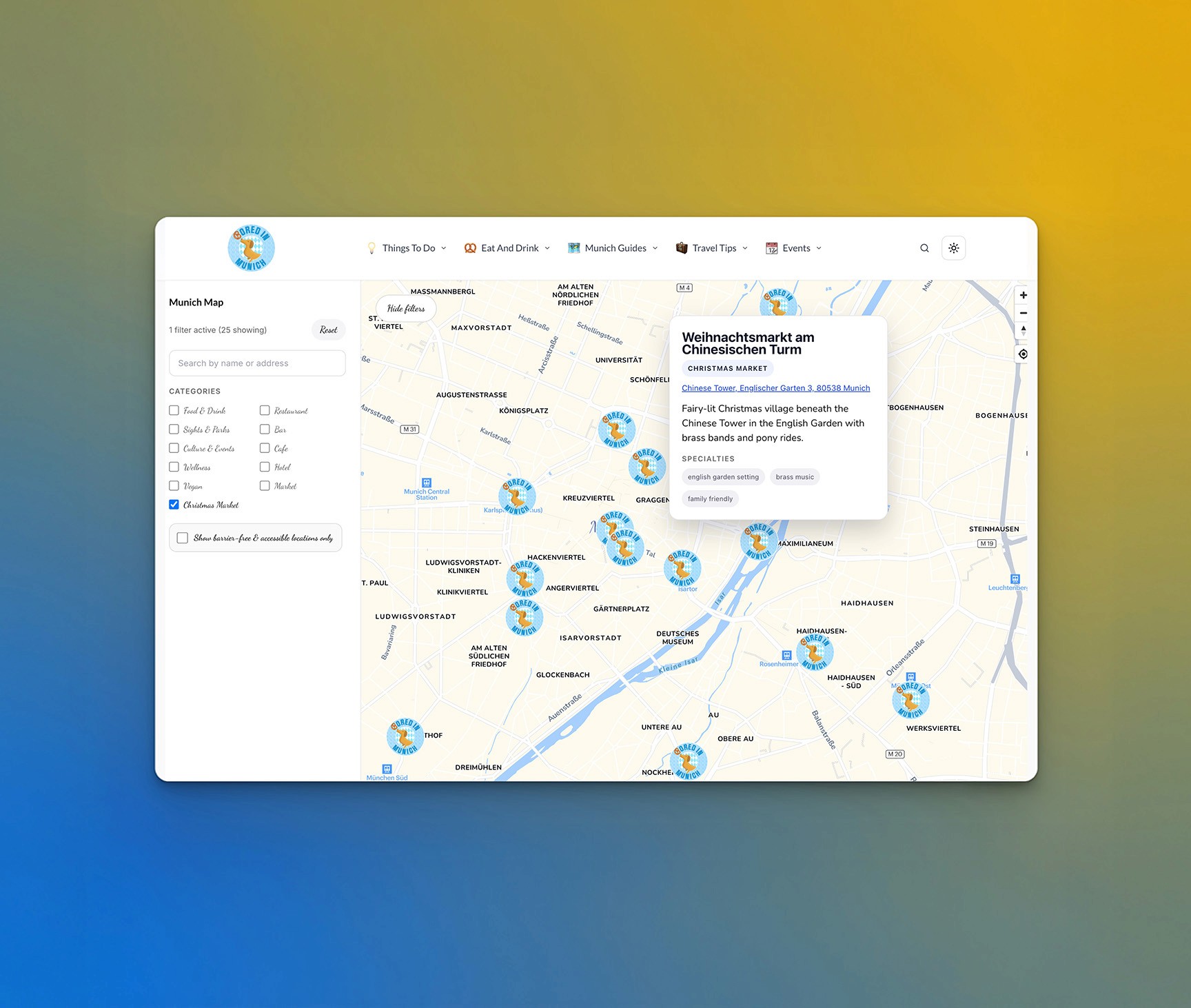
Task: Click the calendar Events icon
Action: [x=772, y=248]
